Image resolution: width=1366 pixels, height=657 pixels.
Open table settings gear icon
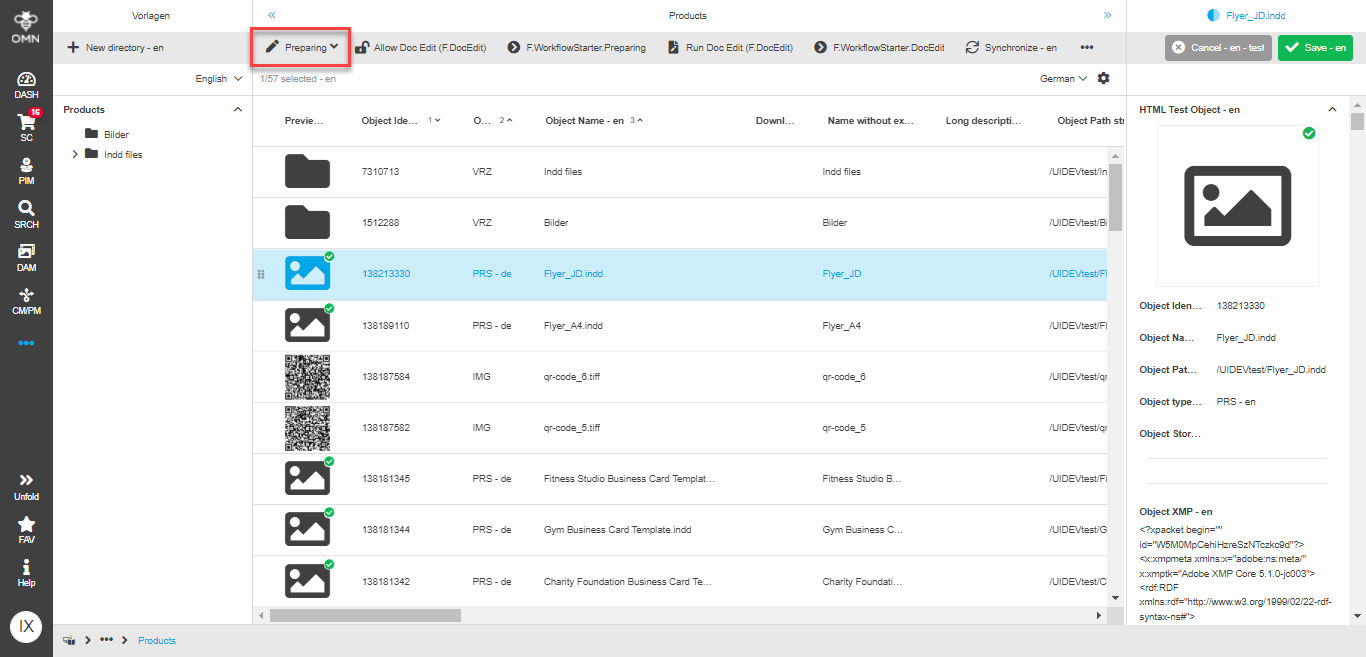coord(1104,78)
